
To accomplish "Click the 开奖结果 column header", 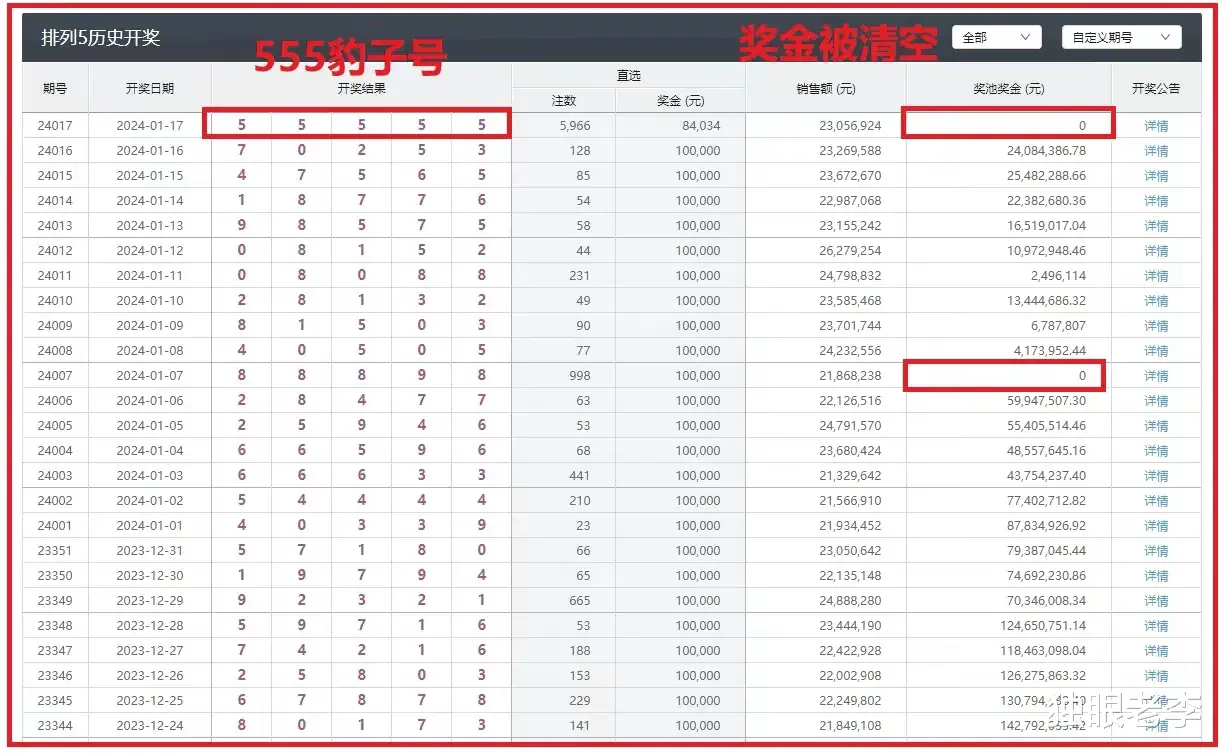I will point(362,88).
